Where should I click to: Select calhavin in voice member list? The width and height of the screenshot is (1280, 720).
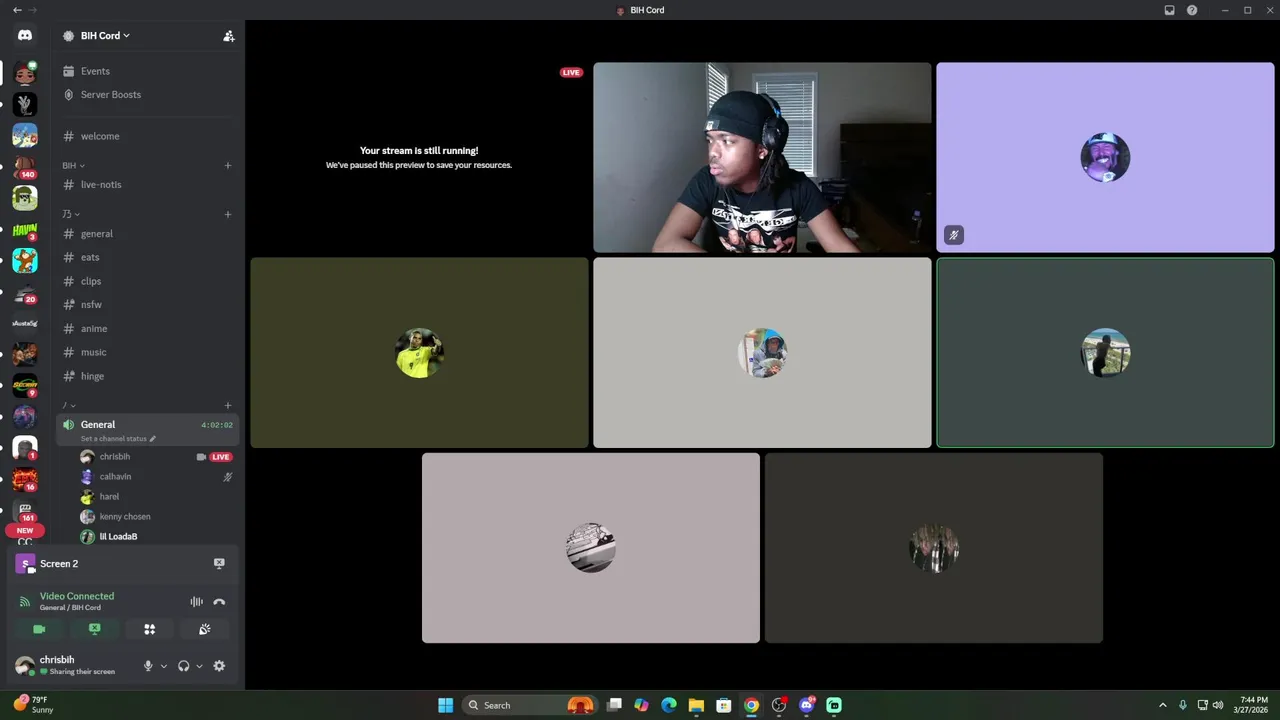coord(155,477)
